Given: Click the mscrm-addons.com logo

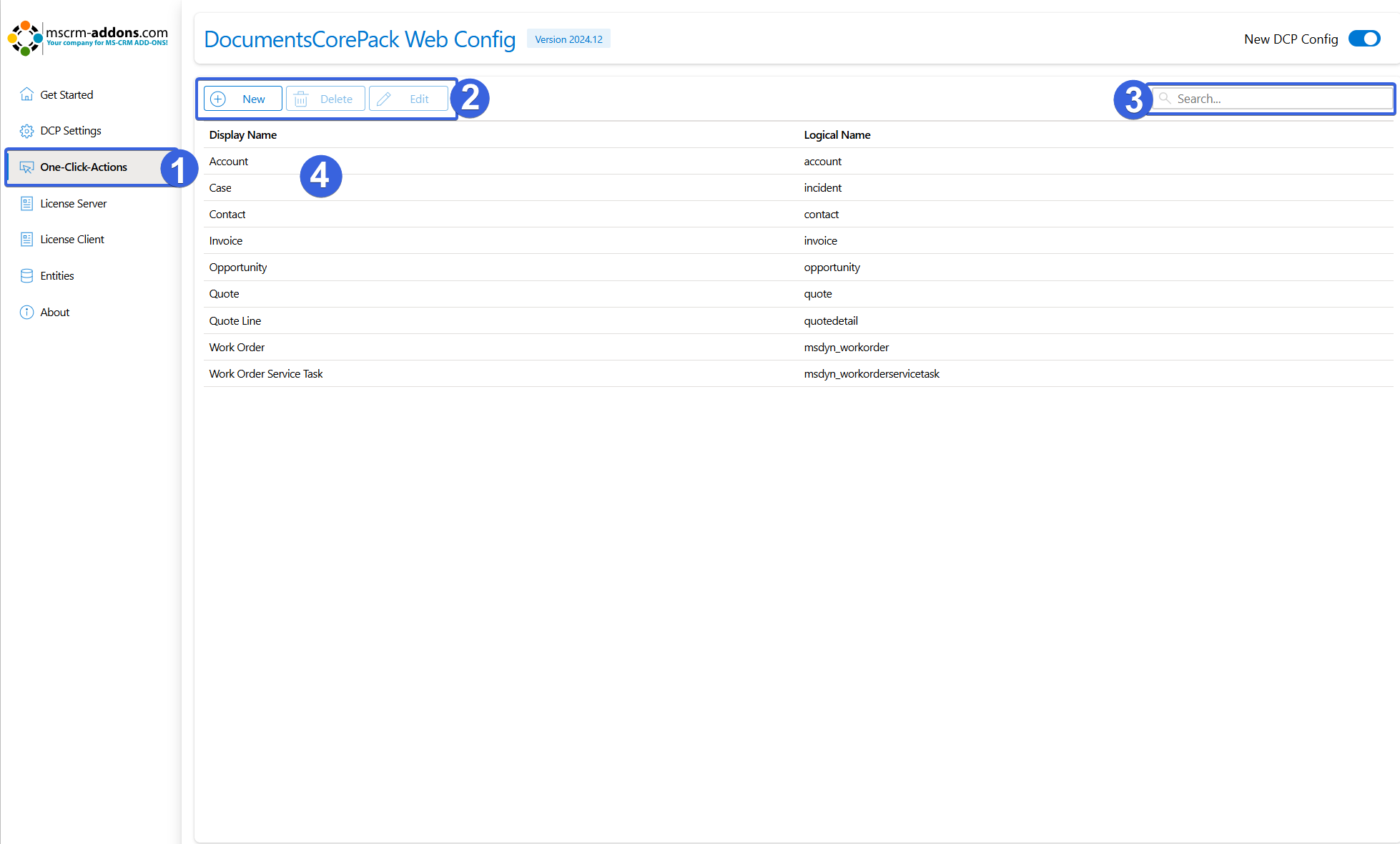Looking at the screenshot, I should click(87, 37).
